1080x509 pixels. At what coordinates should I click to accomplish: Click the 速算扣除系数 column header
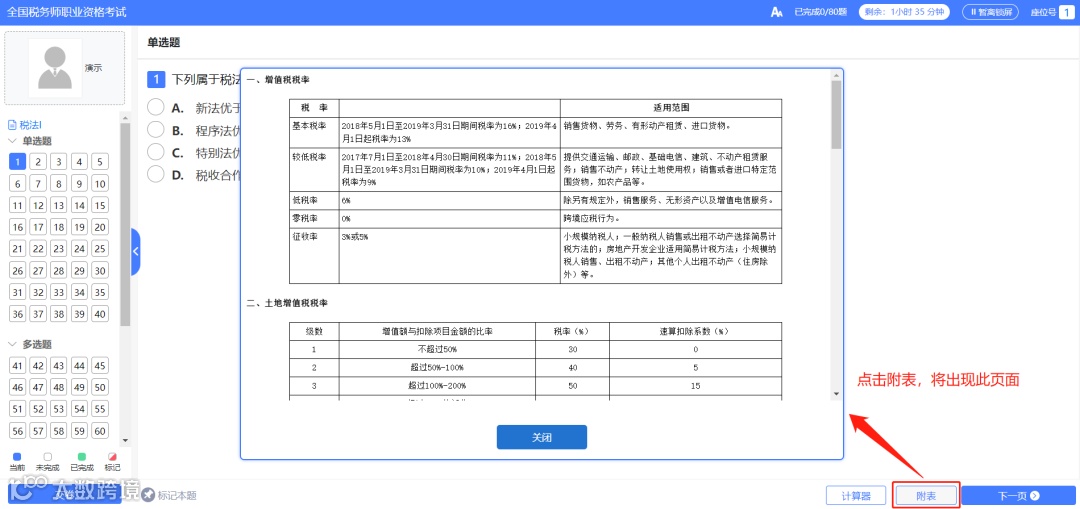pos(696,331)
